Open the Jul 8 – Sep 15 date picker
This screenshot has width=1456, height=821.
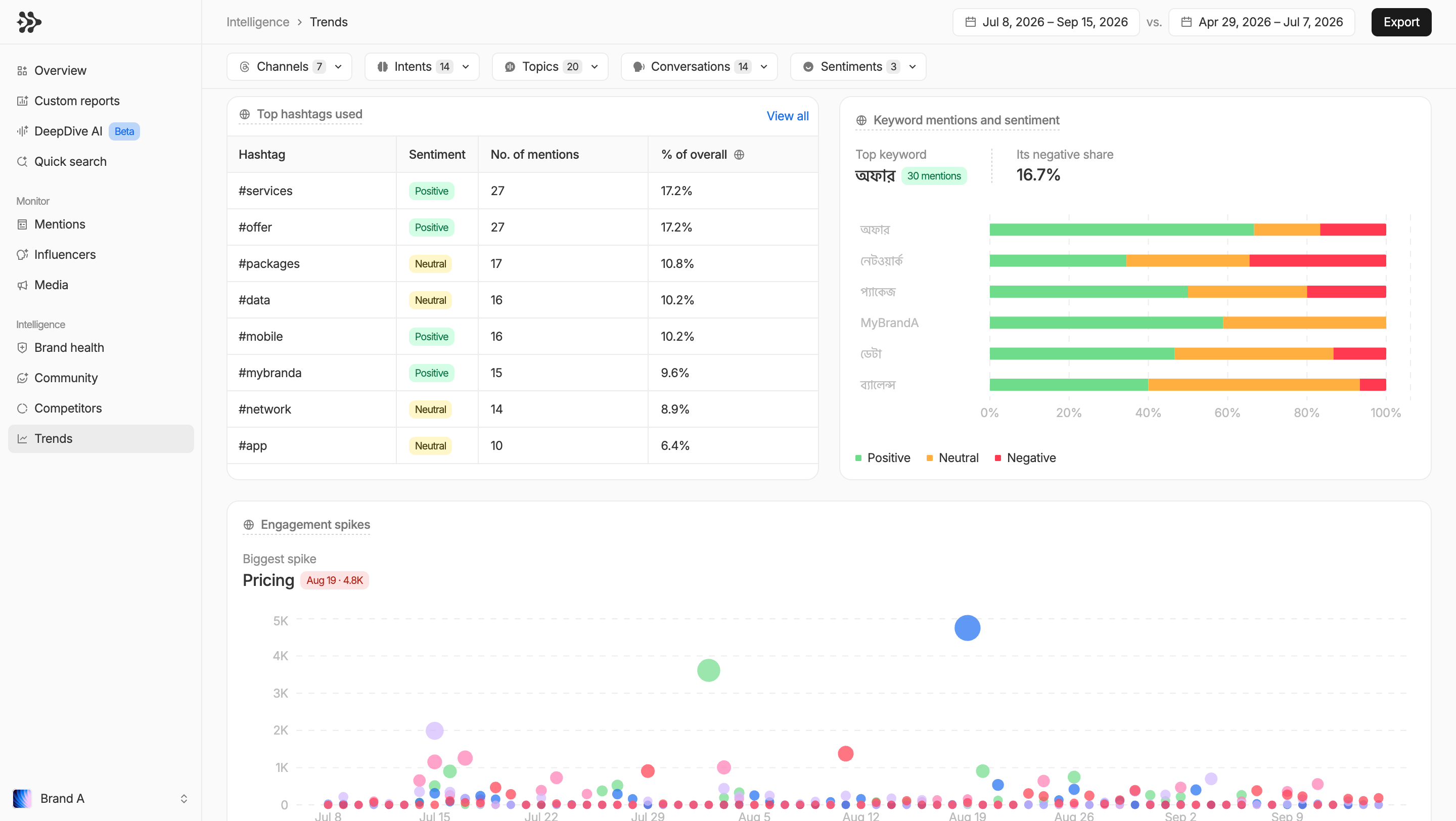(x=1045, y=22)
